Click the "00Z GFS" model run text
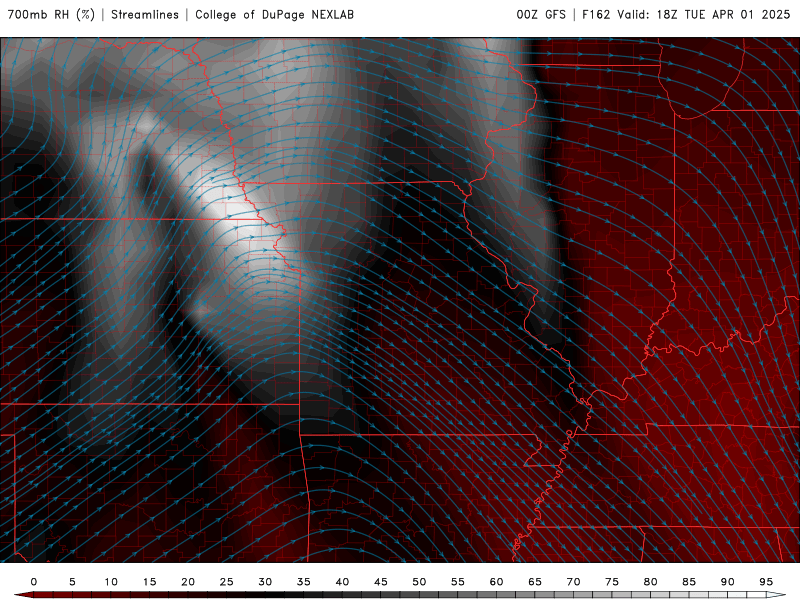 541,14
